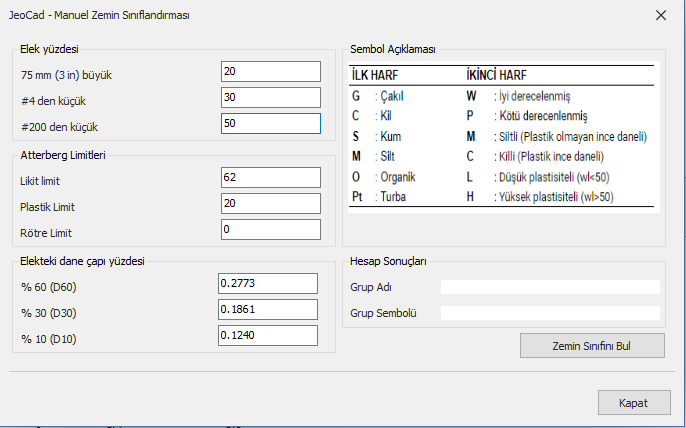This screenshot has width=686, height=428.
Task: Select the #4 den küçük input field
Action: 271,97
